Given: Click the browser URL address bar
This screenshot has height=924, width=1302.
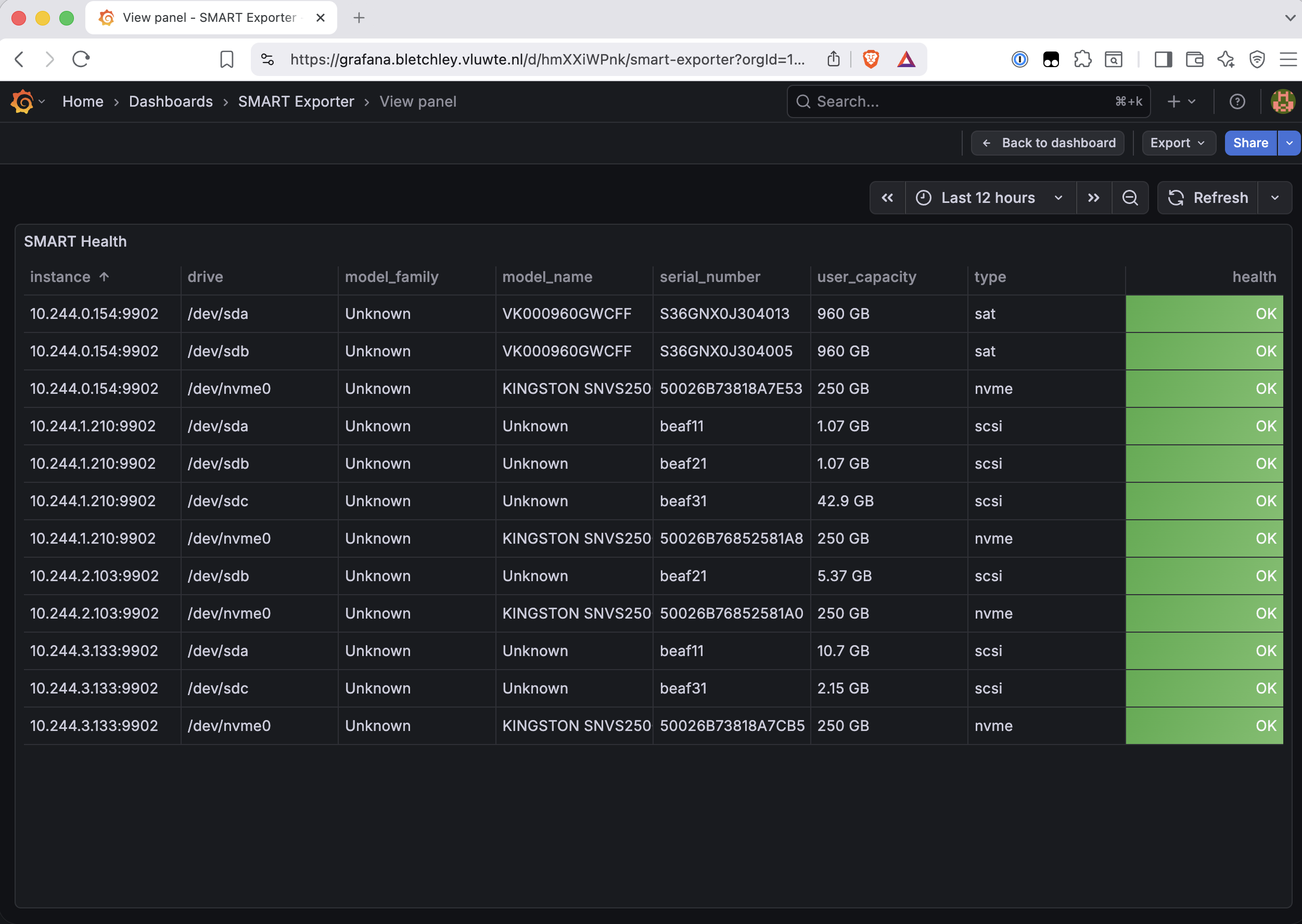Looking at the screenshot, I should (x=547, y=59).
